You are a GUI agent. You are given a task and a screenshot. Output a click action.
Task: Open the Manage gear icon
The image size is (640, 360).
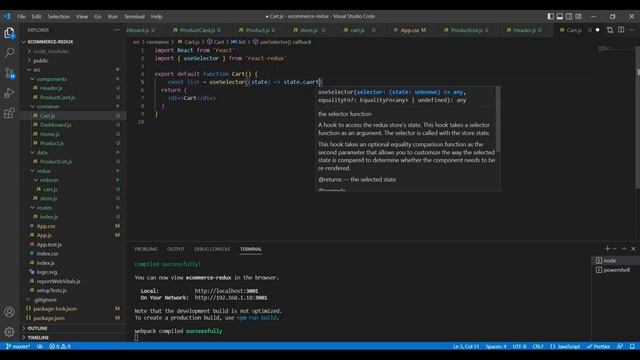(x=9, y=332)
